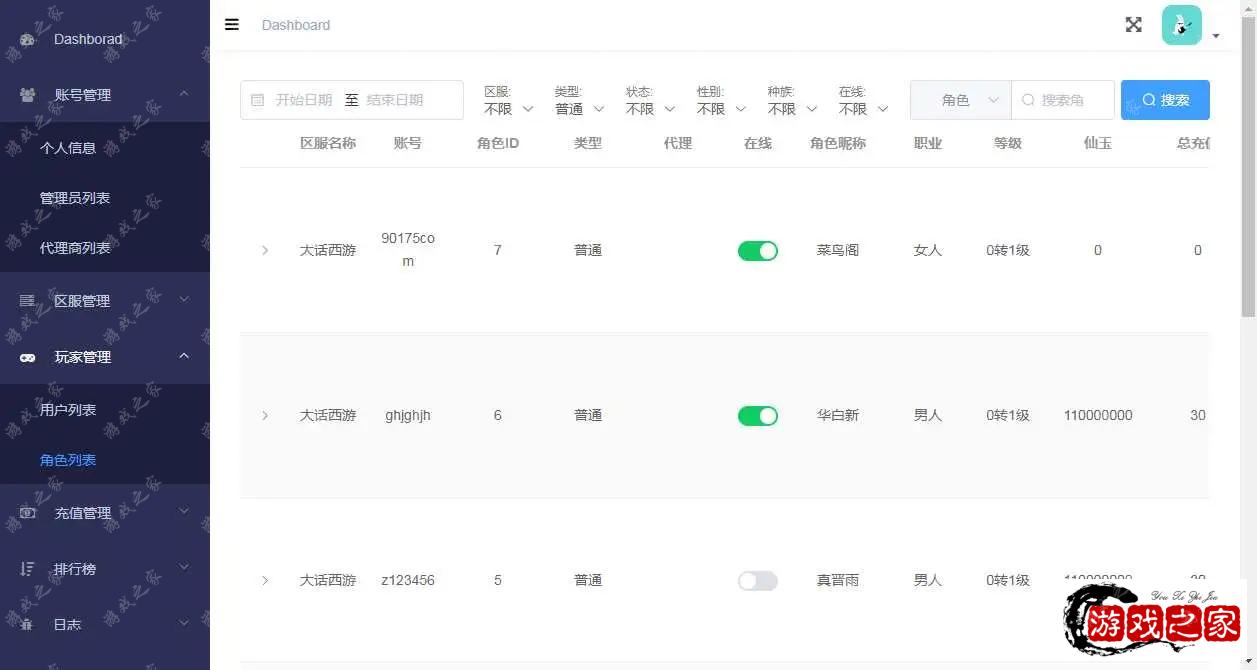Open 用户列表 in the sidebar
The height and width of the screenshot is (670, 1257).
68,410
